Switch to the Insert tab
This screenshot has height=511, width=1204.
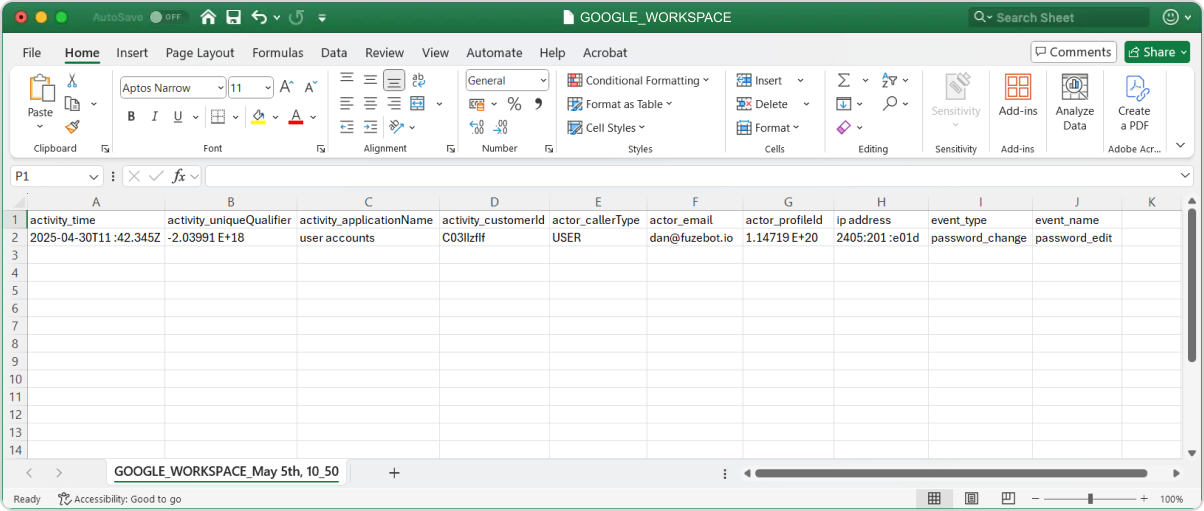click(x=132, y=52)
